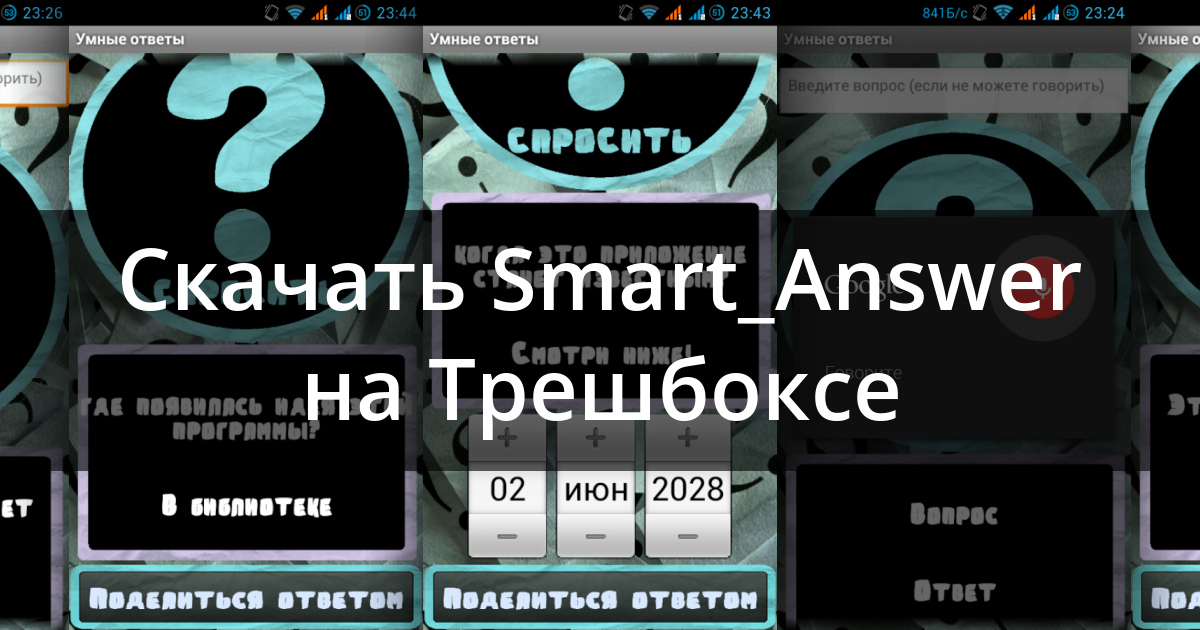This screenshot has height=630, width=1200.
Task: Decrease the month июн with minus
Action: point(595,536)
